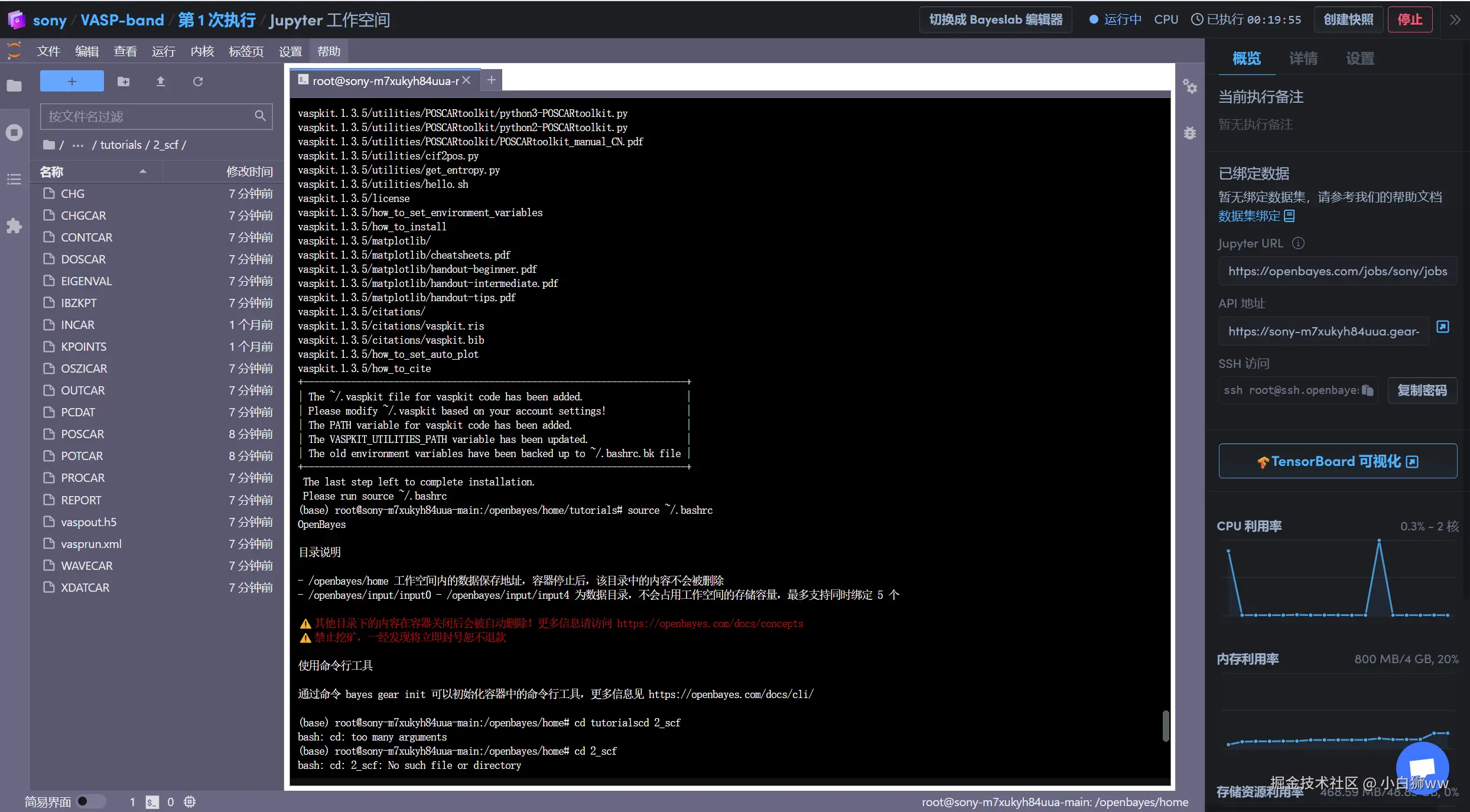Open the running terminals and kernels sidebar
This screenshot has height=812, width=1470.
(14, 132)
